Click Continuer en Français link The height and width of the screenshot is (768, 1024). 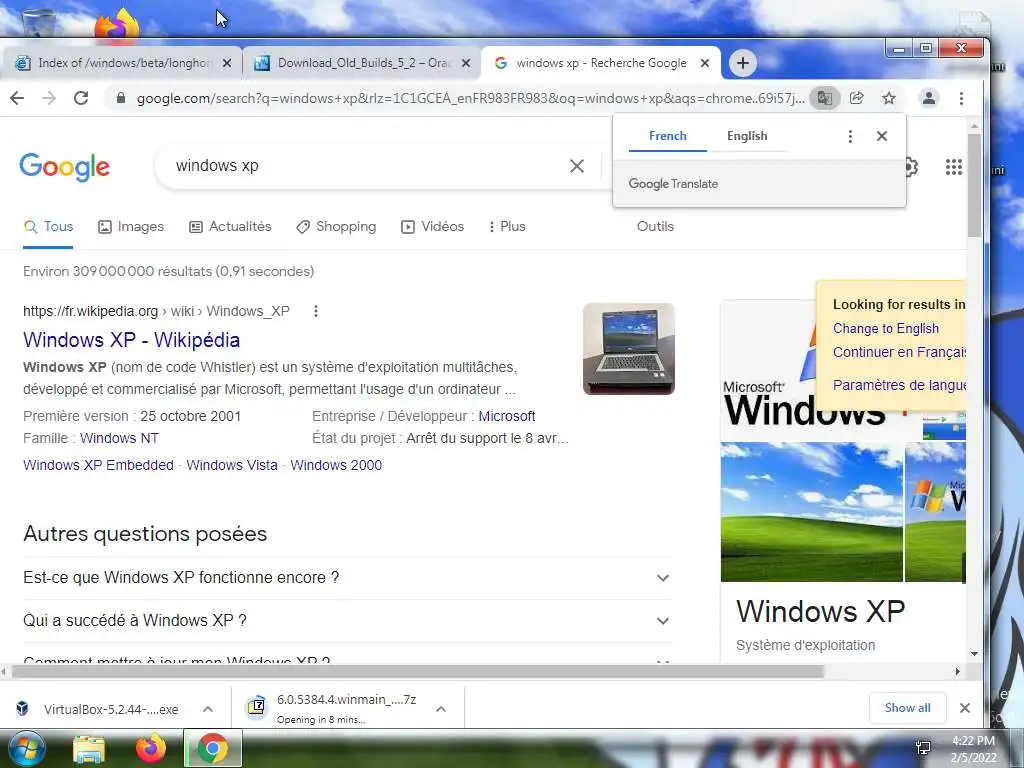coord(899,352)
